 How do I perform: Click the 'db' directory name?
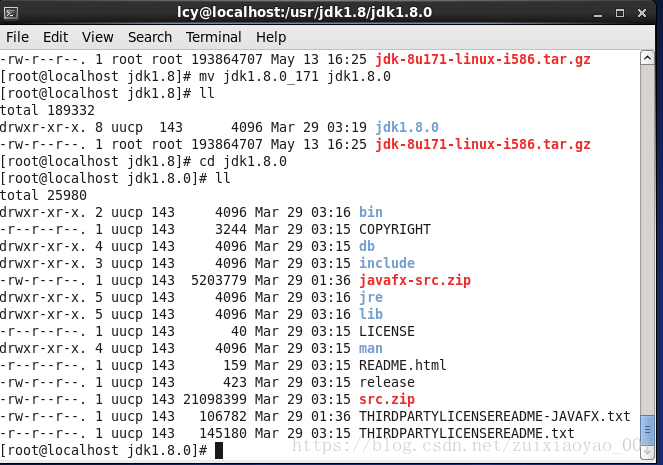(x=367, y=246)
